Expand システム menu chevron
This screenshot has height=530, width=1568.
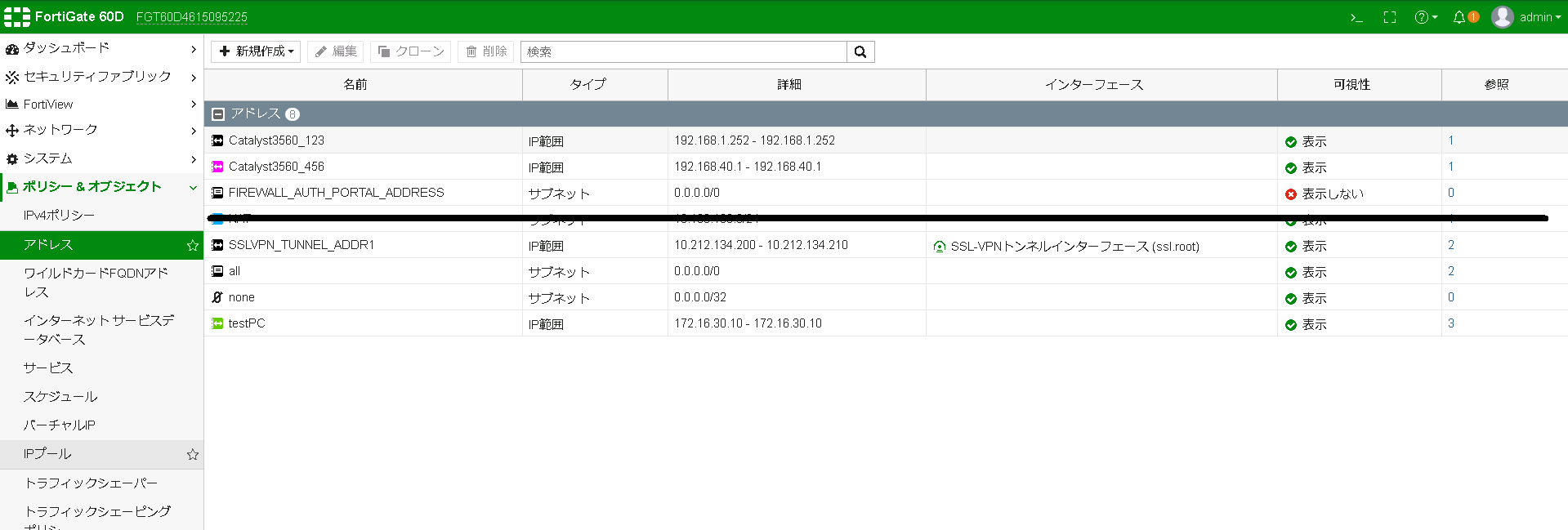pyautogui.click(x=194, y=159)
